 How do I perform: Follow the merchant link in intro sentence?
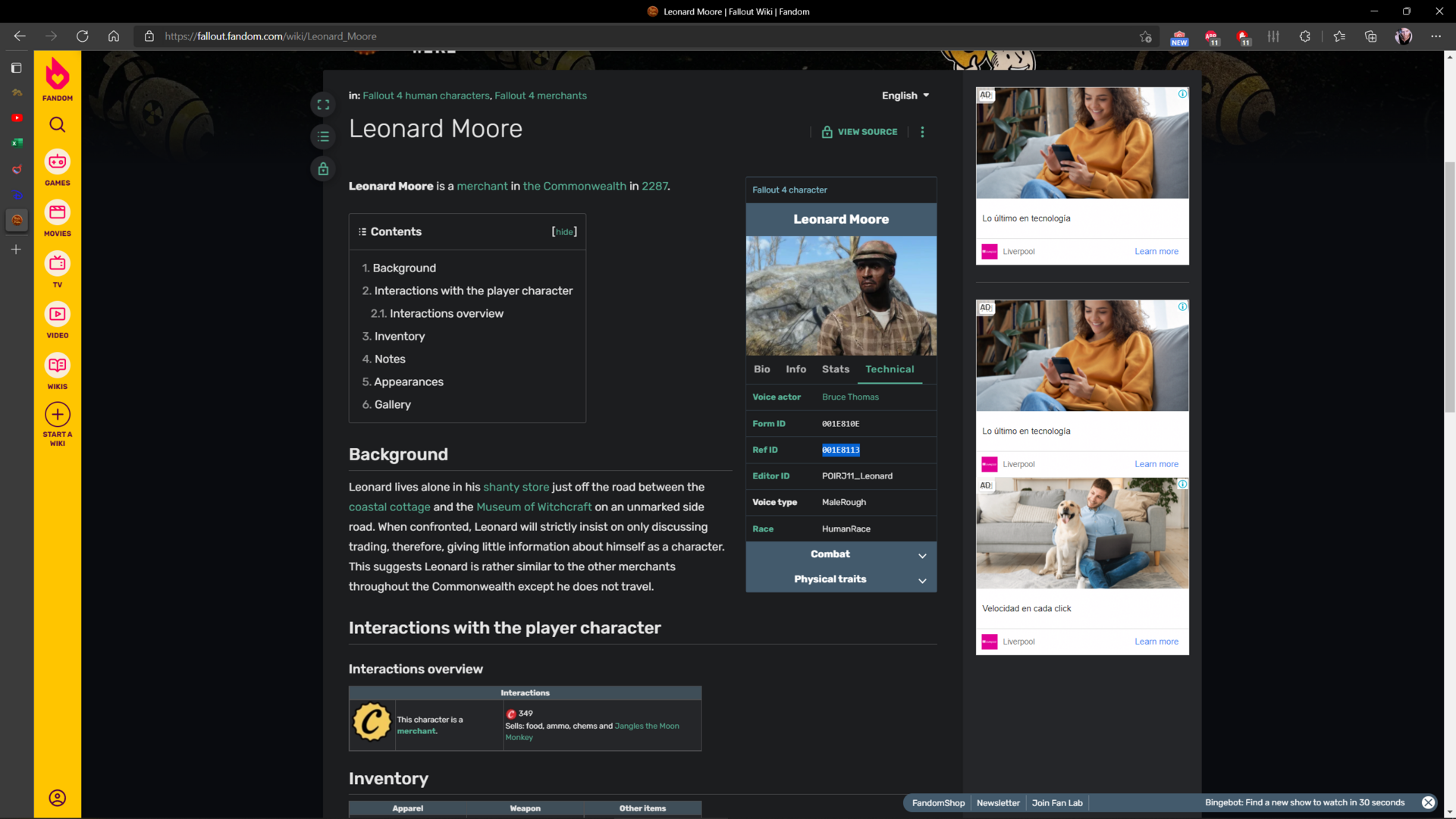482,187
